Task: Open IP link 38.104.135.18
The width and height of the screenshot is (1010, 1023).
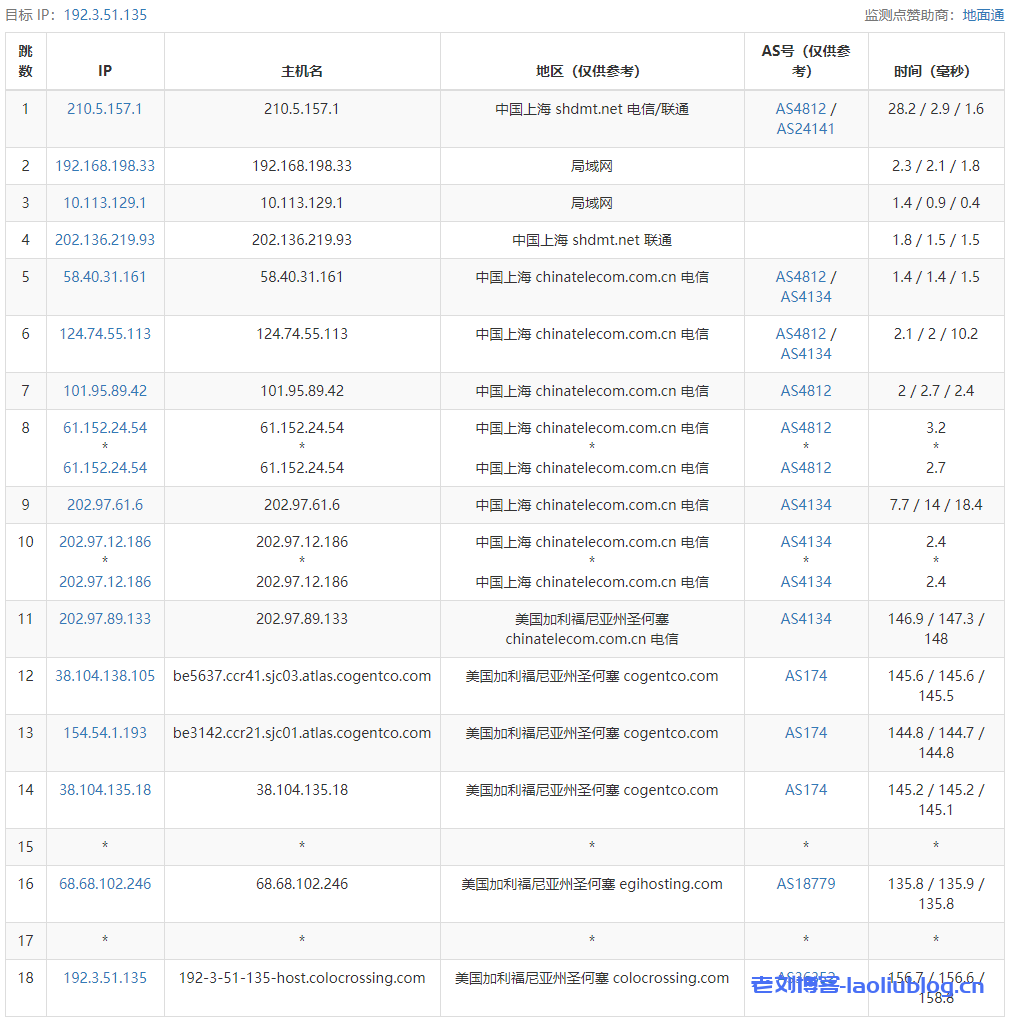Action: pos(105,790)
